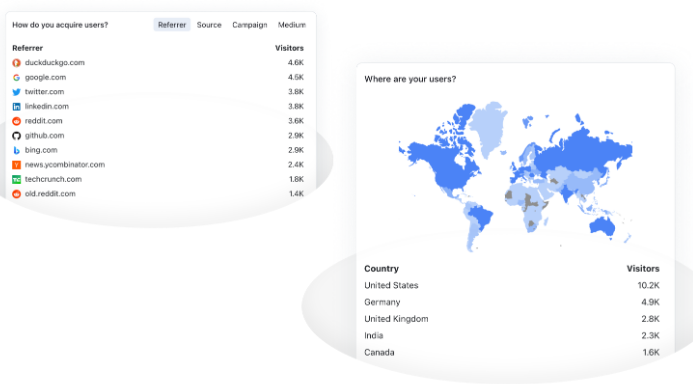Open the duckduckgo.com referrer link
Viewport: 693px width, 385px height.
54,63
